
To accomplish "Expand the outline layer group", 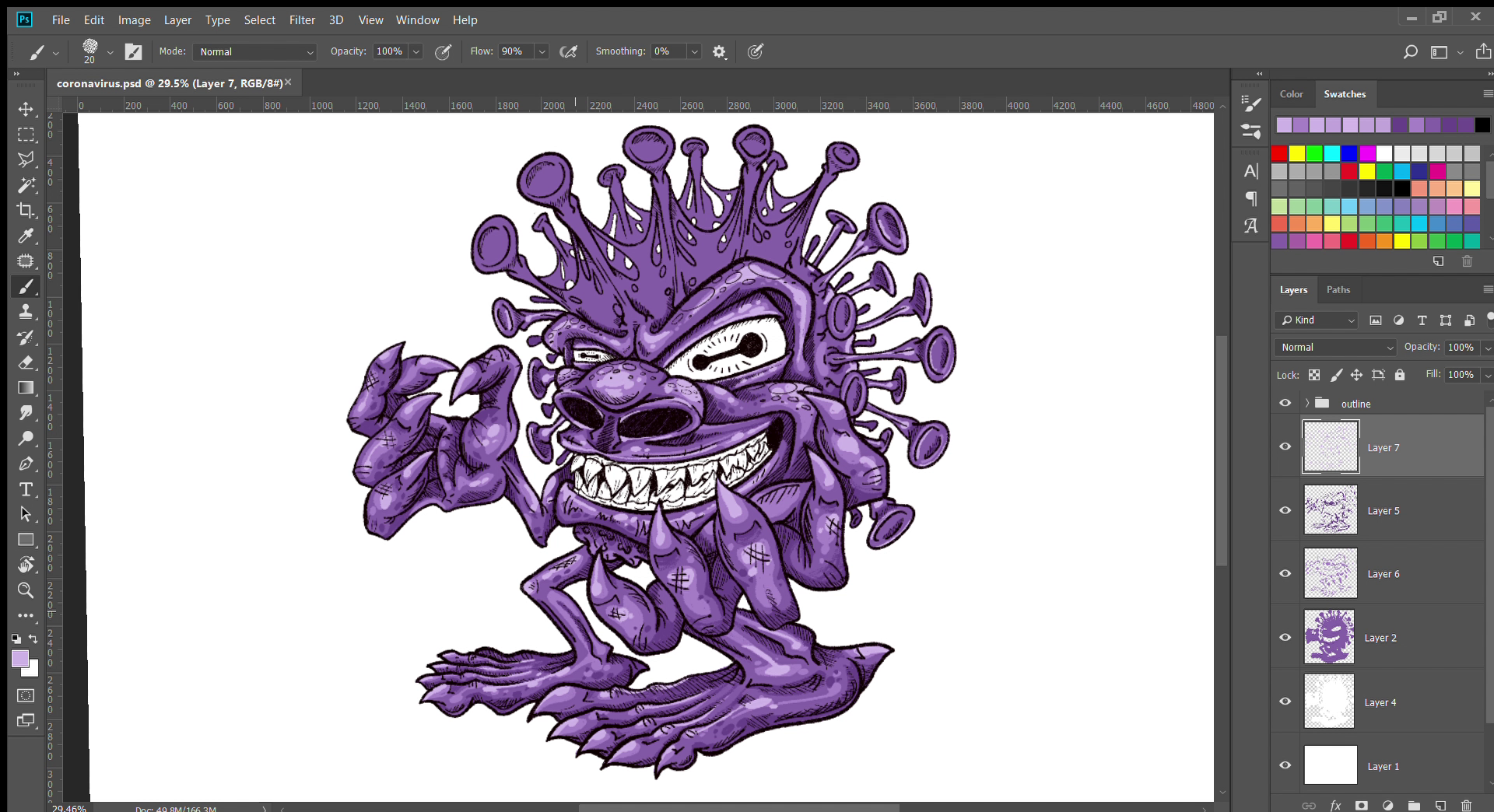I will 1307,403.
